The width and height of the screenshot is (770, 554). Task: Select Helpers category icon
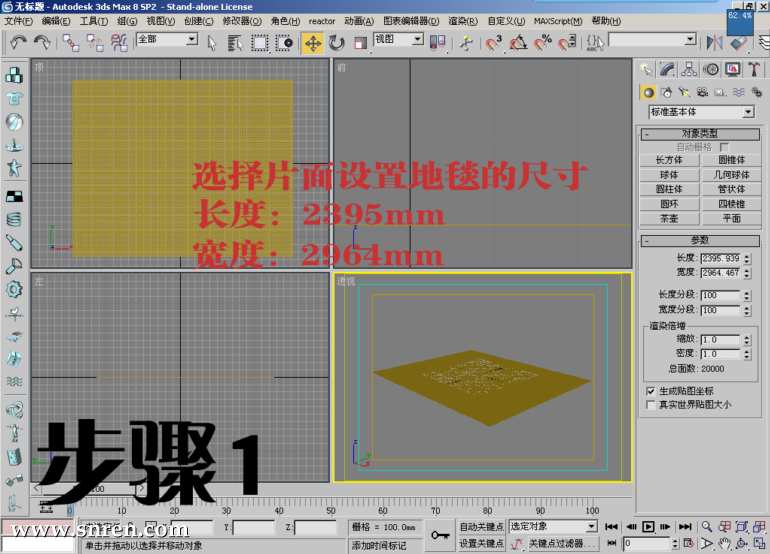(x=720, y=92)
